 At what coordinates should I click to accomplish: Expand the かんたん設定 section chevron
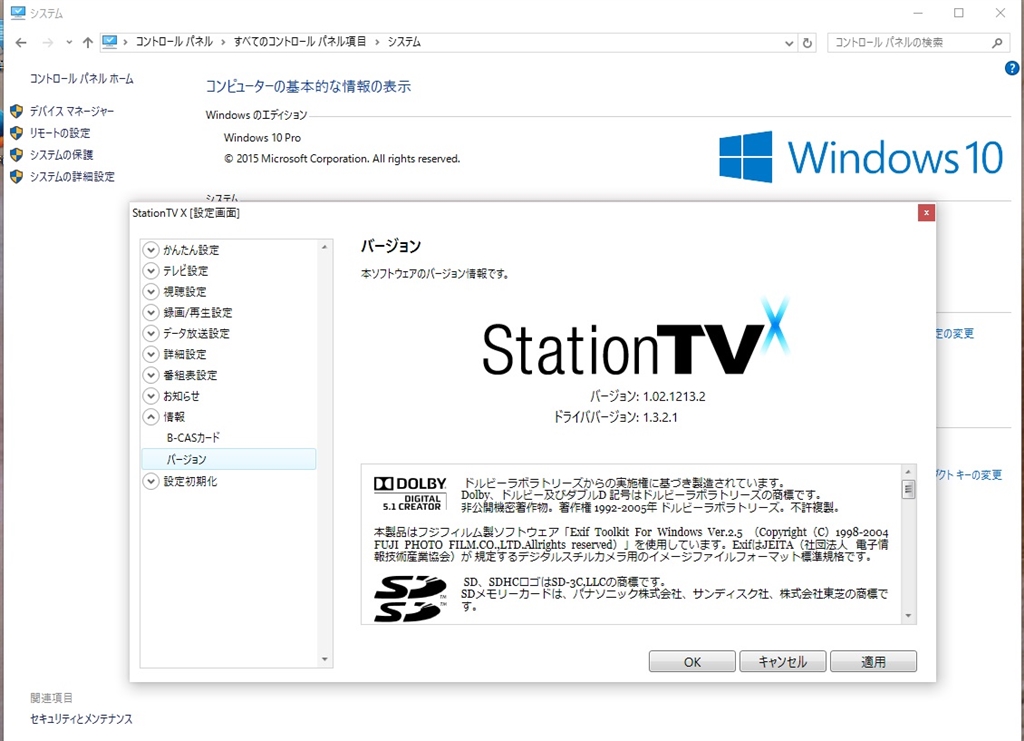151,250
